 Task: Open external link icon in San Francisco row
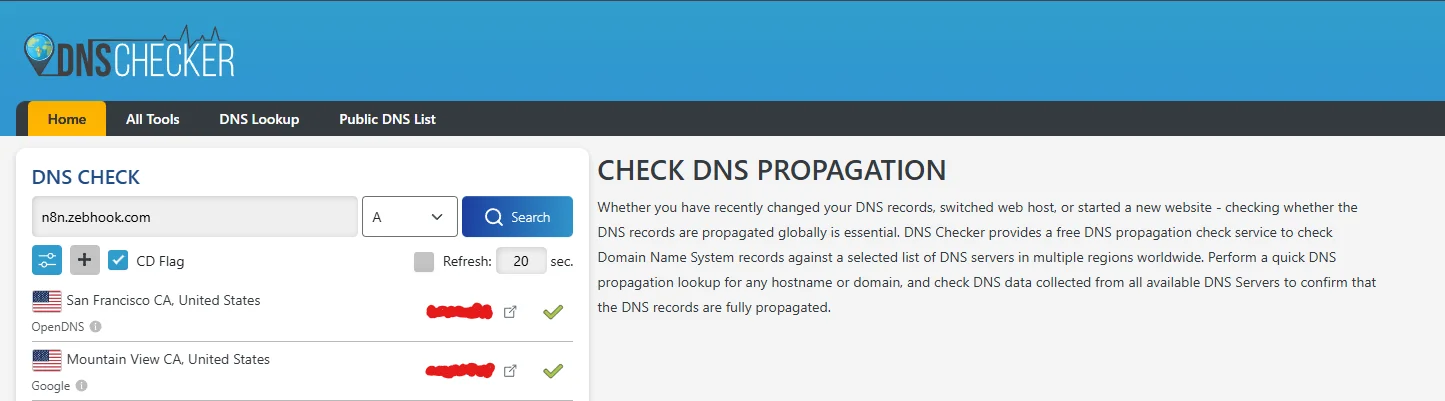pyautogui.click(x=510, y=312)
